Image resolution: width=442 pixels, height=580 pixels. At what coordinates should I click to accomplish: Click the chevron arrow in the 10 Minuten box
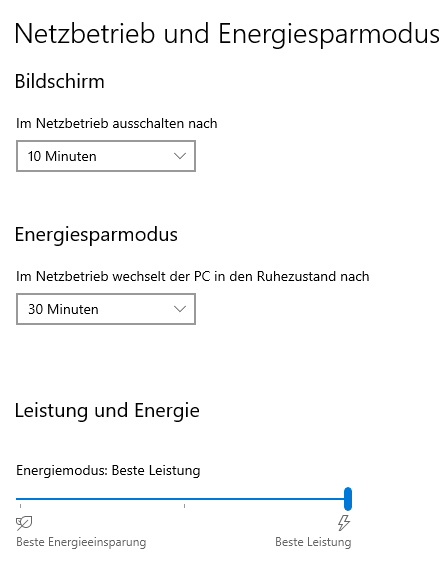click(x=180, y=156)
